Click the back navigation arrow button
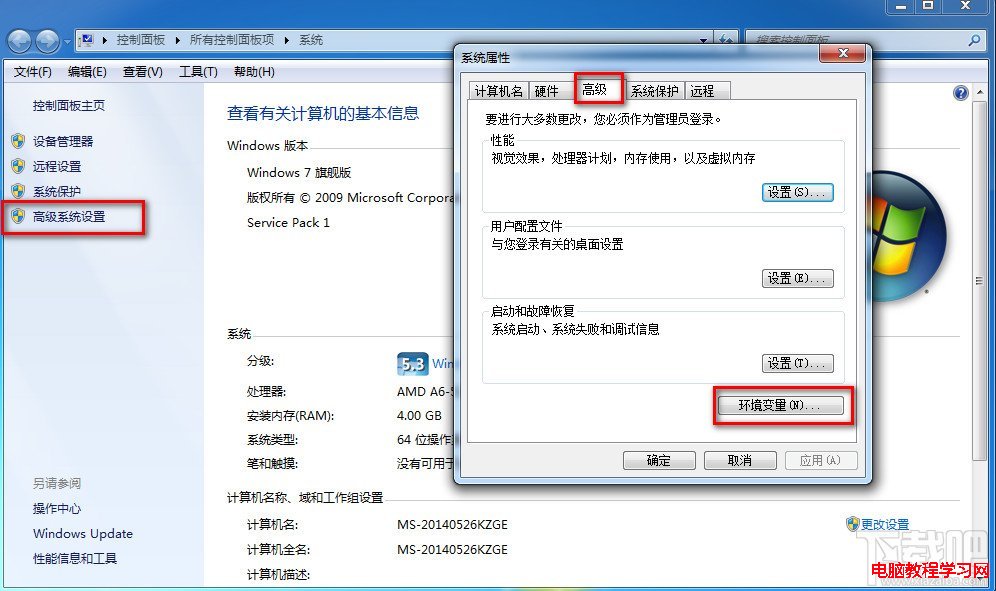996x591 pixels. point(19,41)
